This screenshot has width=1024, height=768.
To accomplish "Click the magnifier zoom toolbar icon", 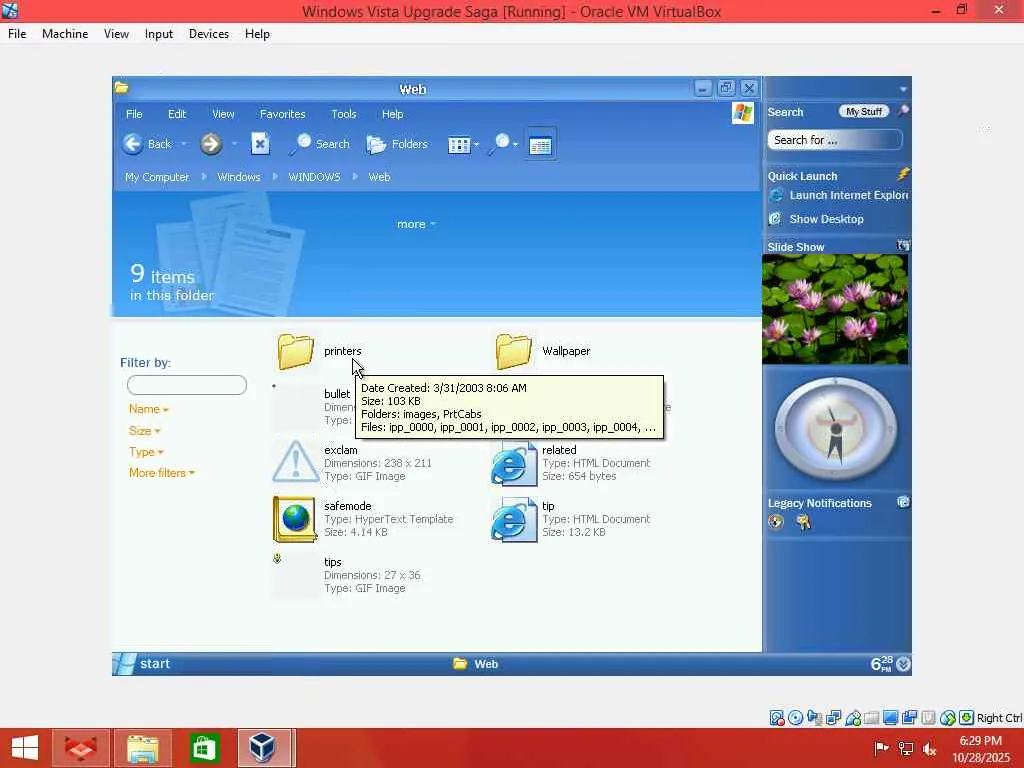I will click(x=500, y=144).
